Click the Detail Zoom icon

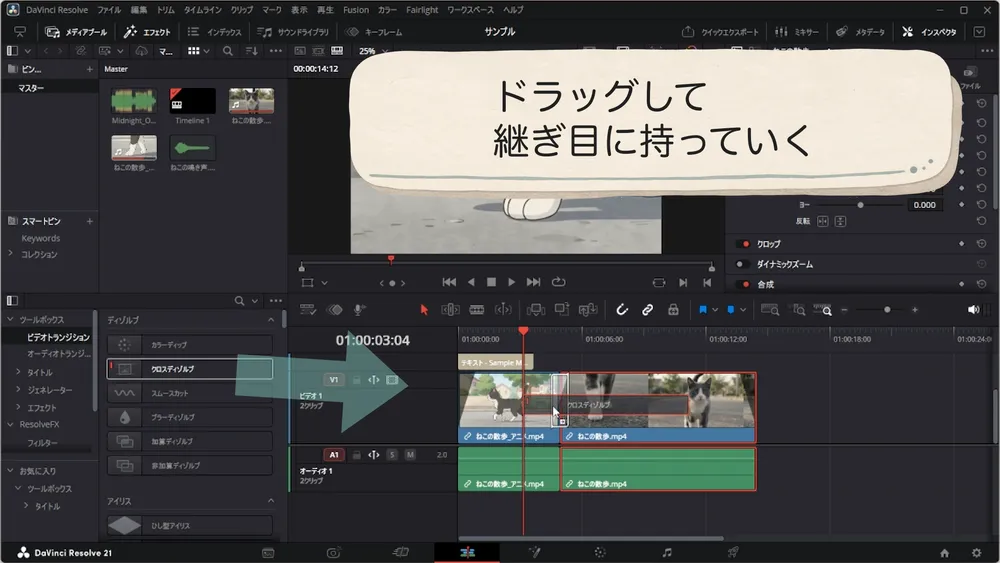pos(798,310)
